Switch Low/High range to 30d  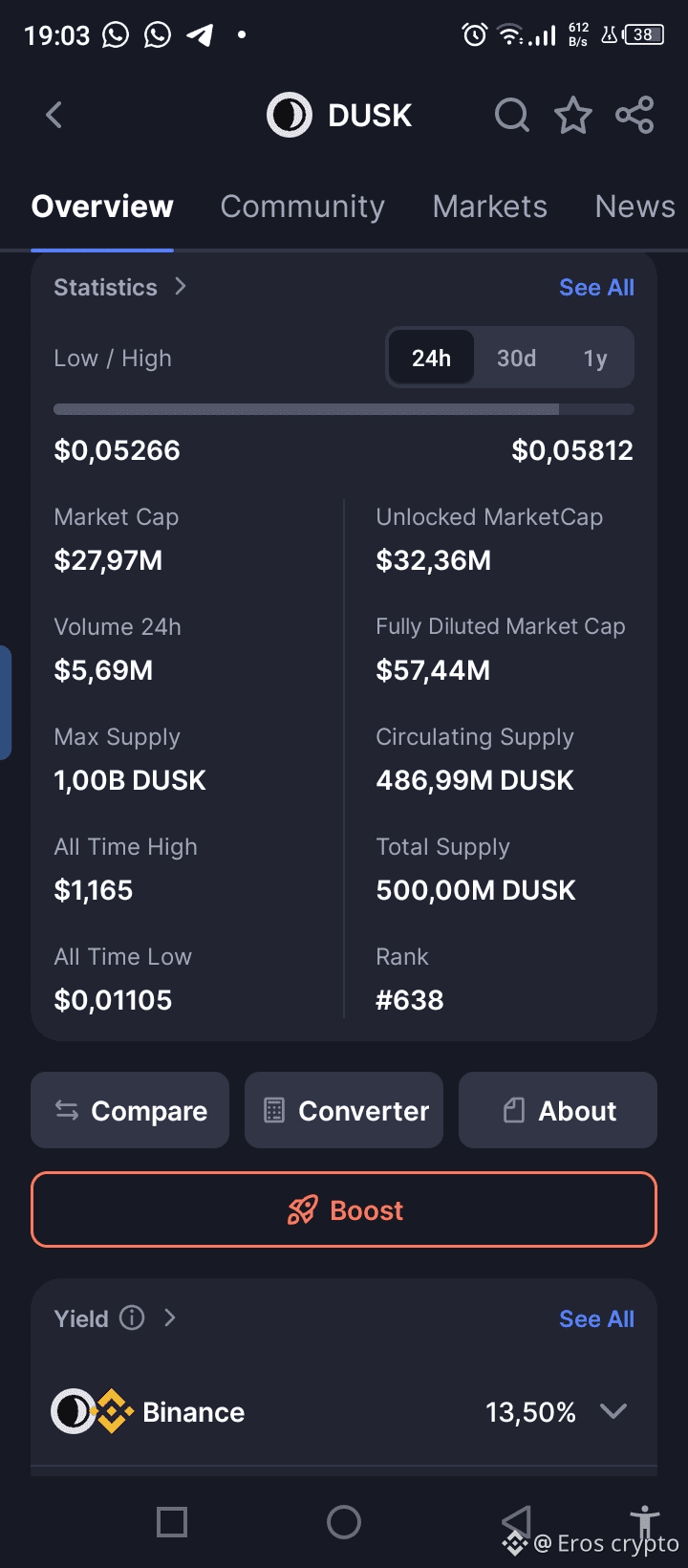coord(516,359)
